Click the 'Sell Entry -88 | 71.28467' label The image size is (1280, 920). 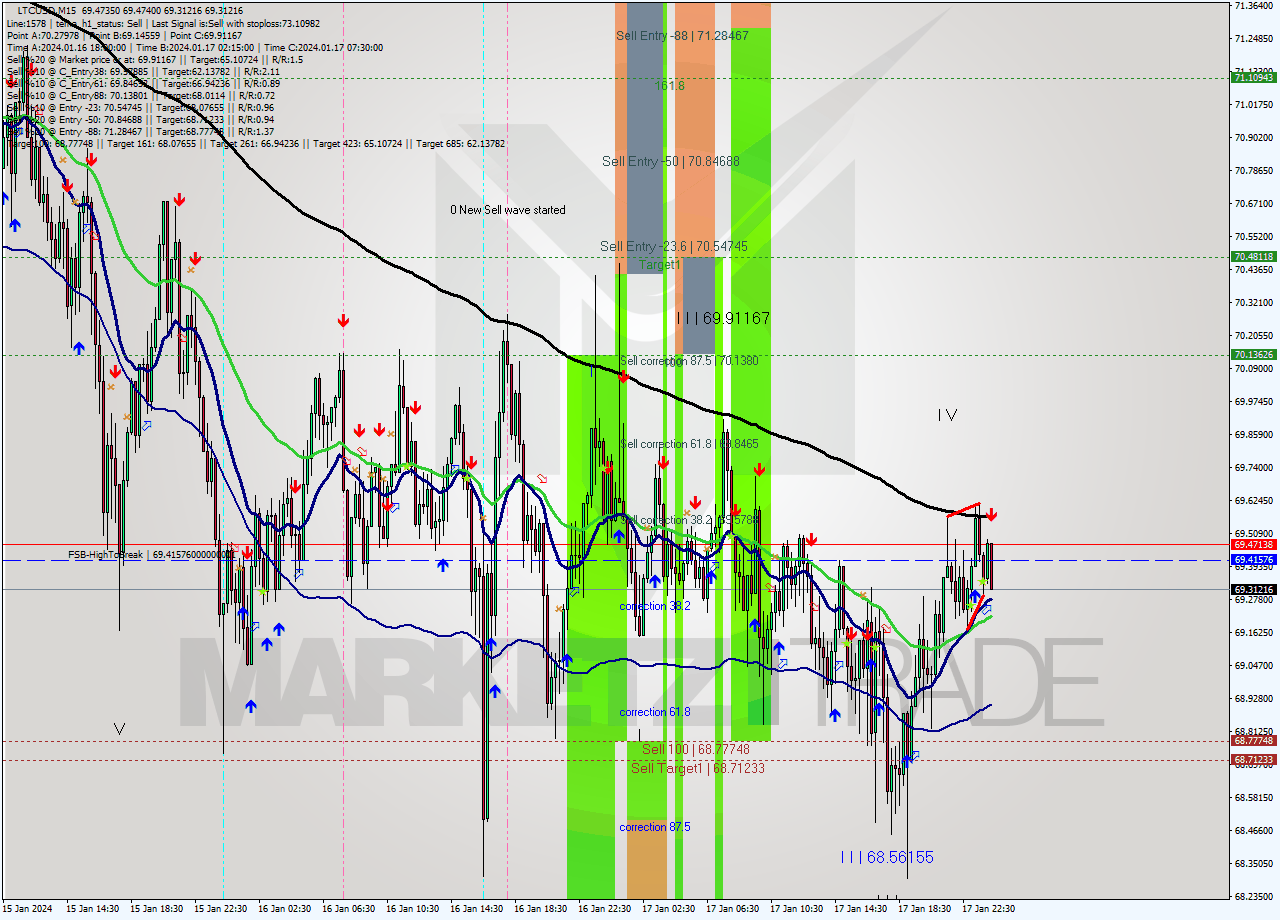pos(682,35)
